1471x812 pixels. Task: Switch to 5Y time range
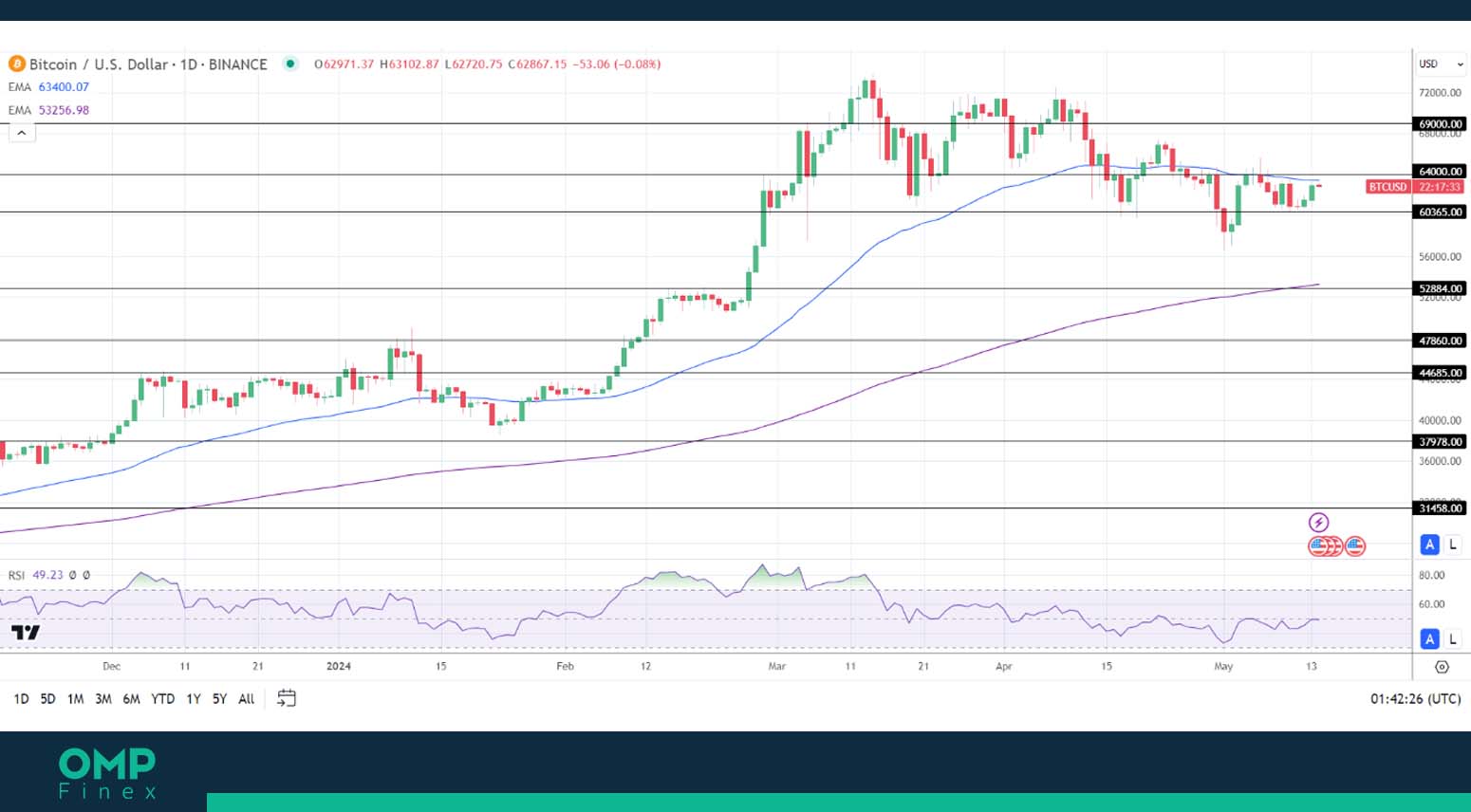(219, 699)
